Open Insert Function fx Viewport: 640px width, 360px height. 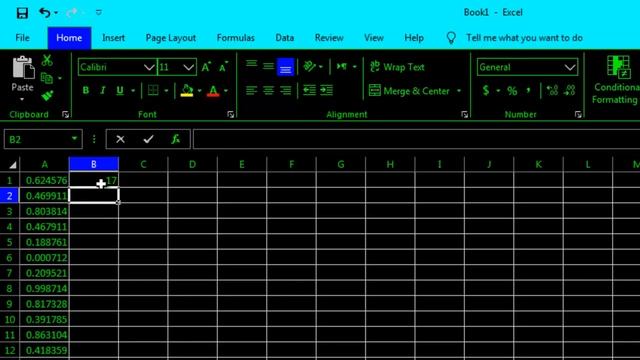pos(176,140)
